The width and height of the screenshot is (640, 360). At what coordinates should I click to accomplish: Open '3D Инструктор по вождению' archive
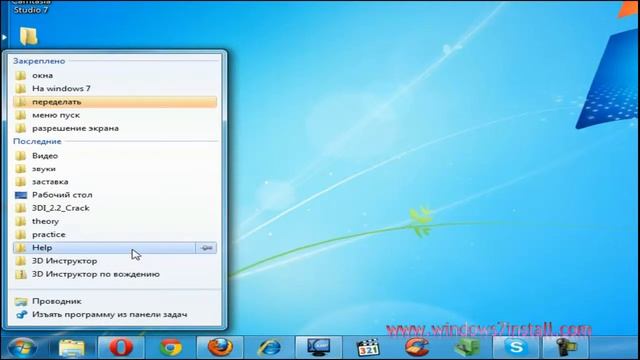pos(115,274)
